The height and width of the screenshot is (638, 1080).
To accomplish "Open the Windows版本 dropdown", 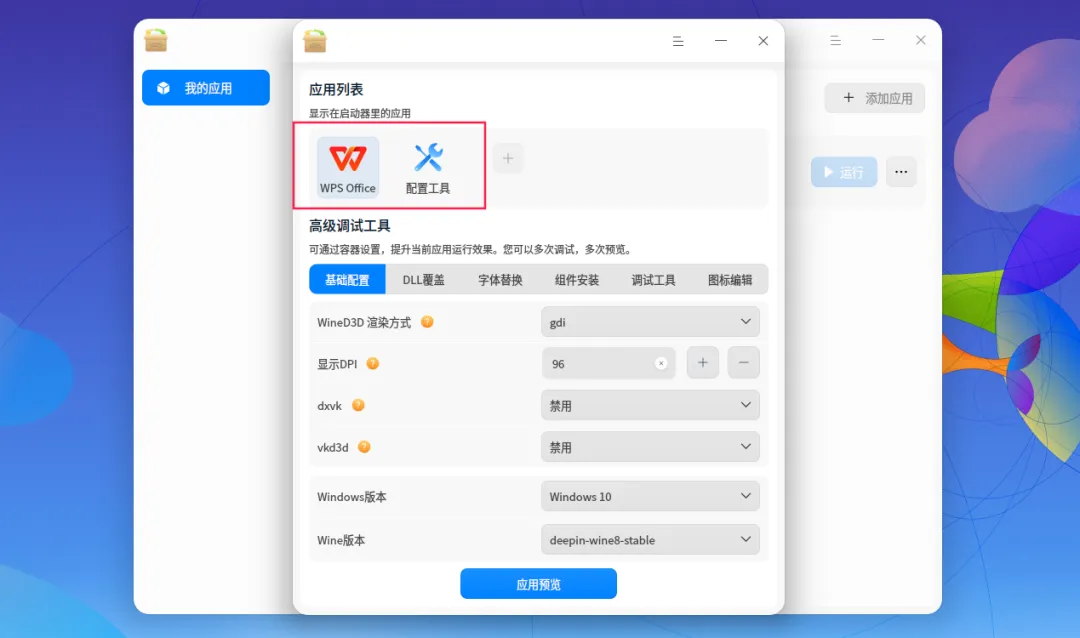I will (x=650, y=496).
